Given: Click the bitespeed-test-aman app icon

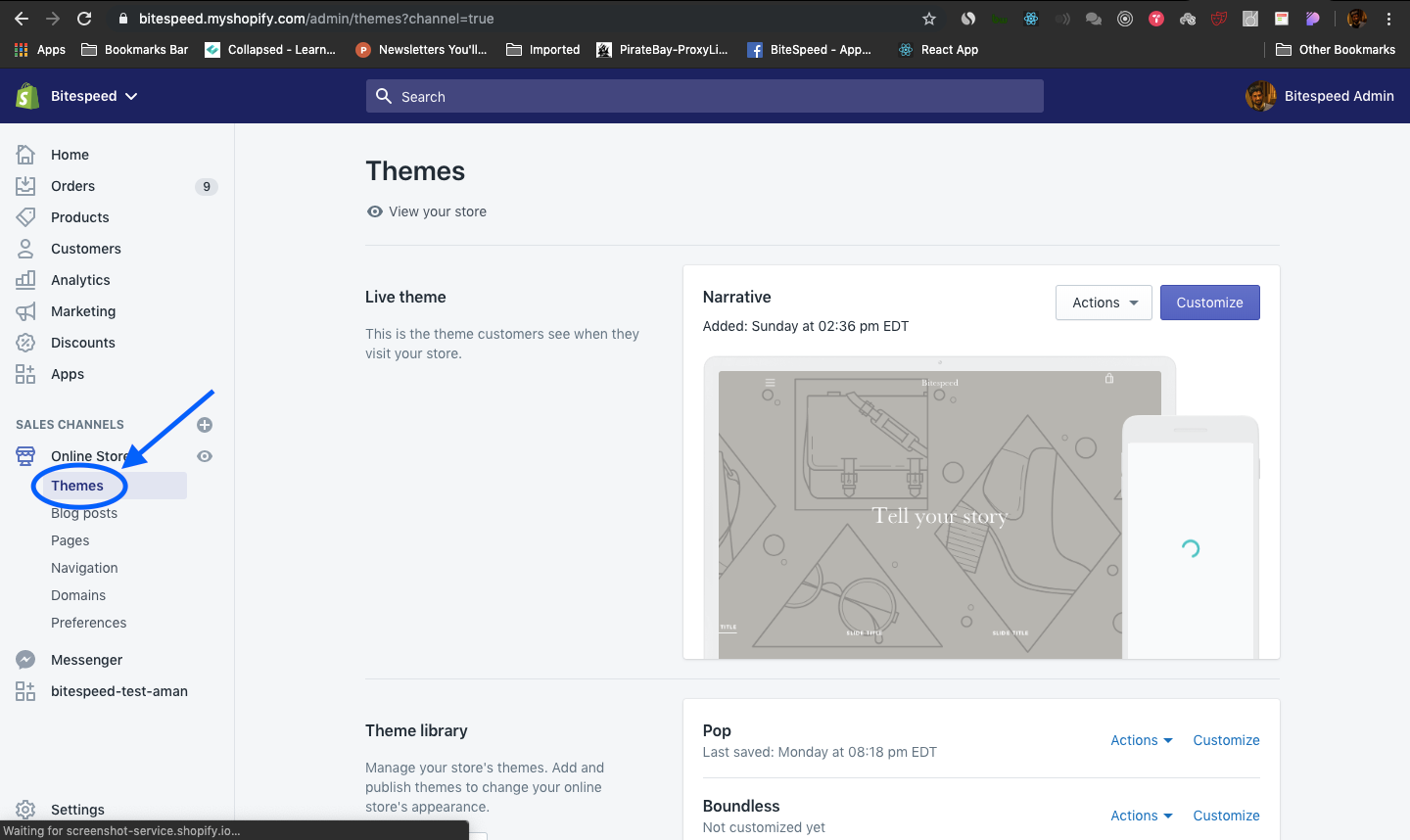Looking at the screenshot, I should (x=25, y=691).
